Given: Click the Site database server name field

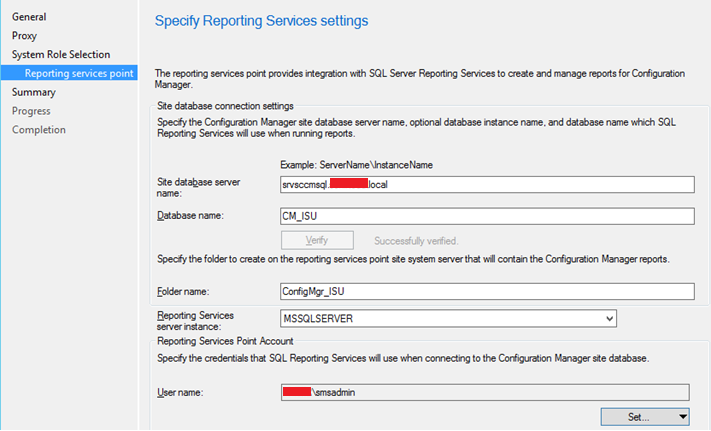Looking at the screenshot, I should point(487,184).
